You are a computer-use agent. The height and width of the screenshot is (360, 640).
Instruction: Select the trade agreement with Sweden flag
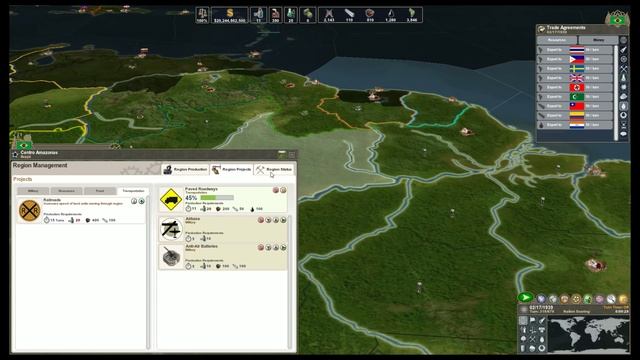pos(575,69)
